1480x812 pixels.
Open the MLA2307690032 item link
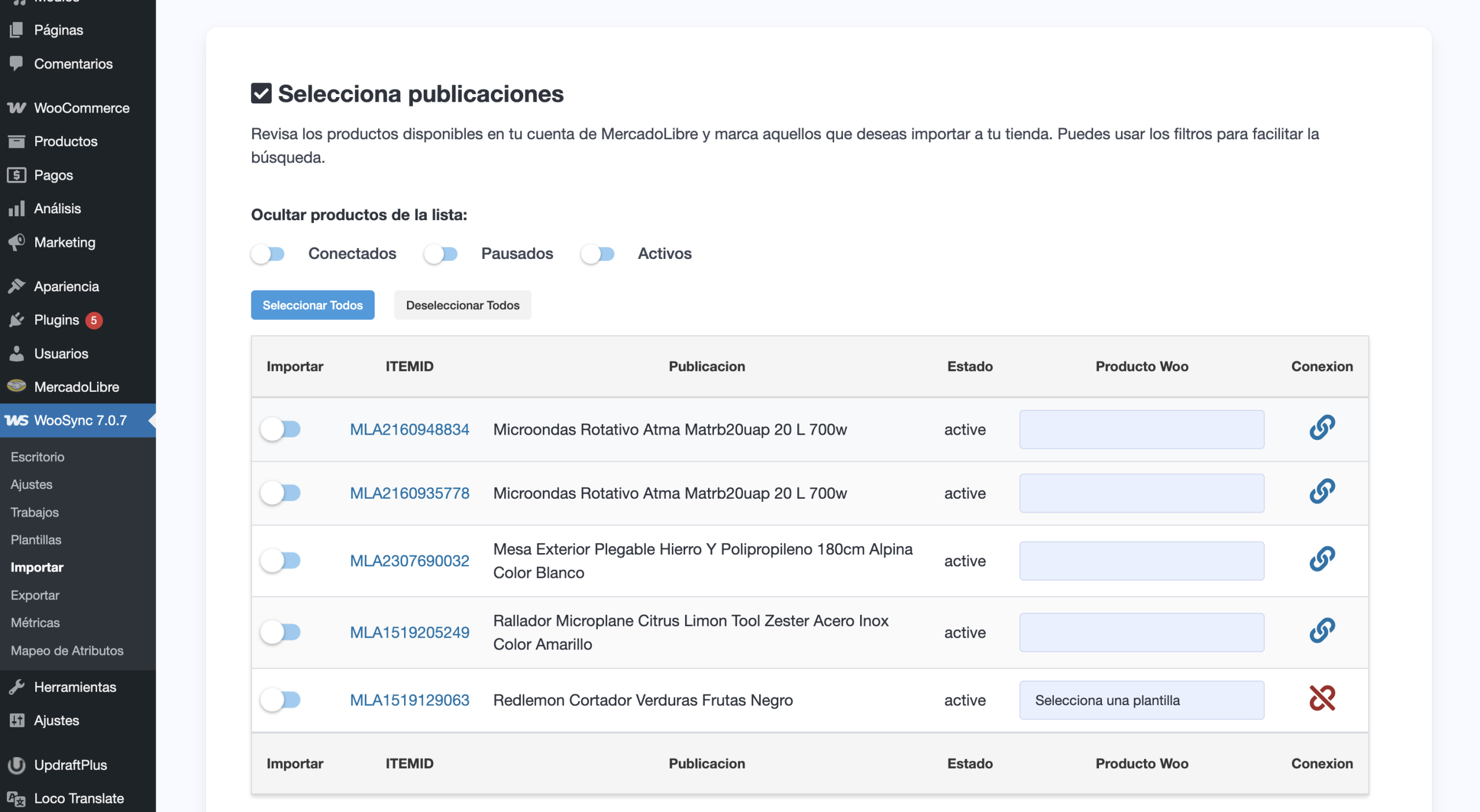(409, 561)
